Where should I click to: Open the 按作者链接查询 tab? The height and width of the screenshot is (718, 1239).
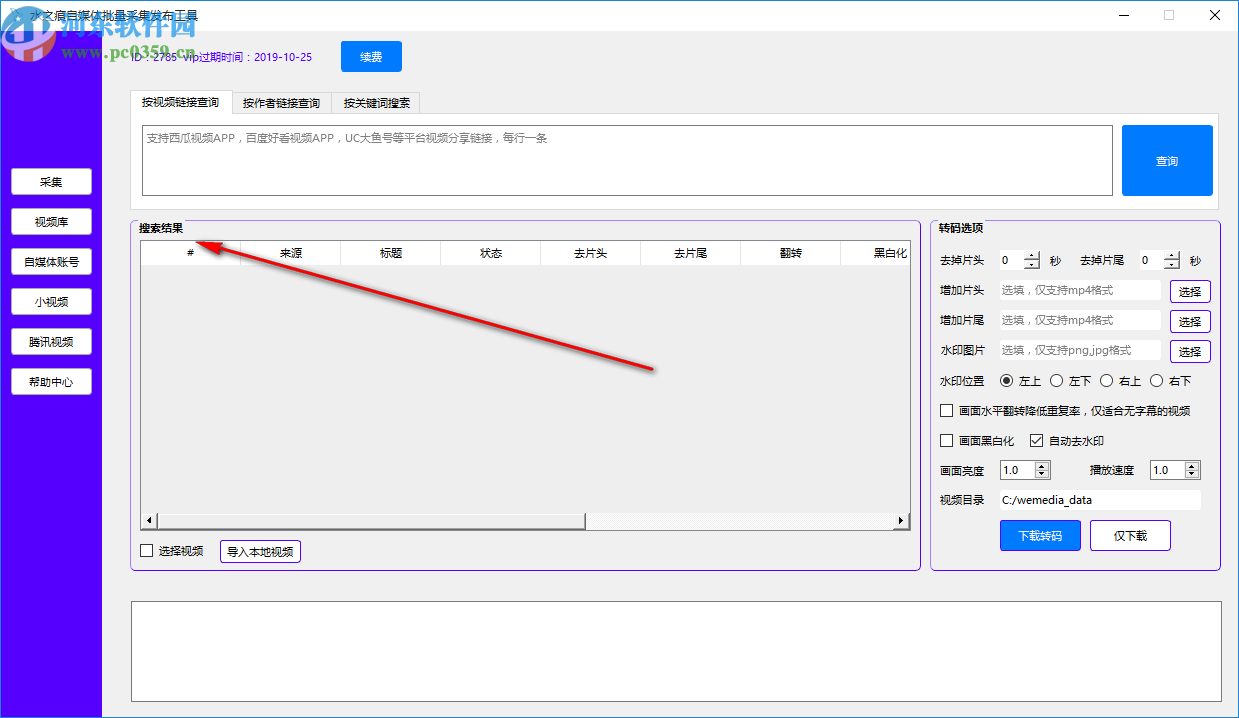pyautogui.click(x=281, y=102)
